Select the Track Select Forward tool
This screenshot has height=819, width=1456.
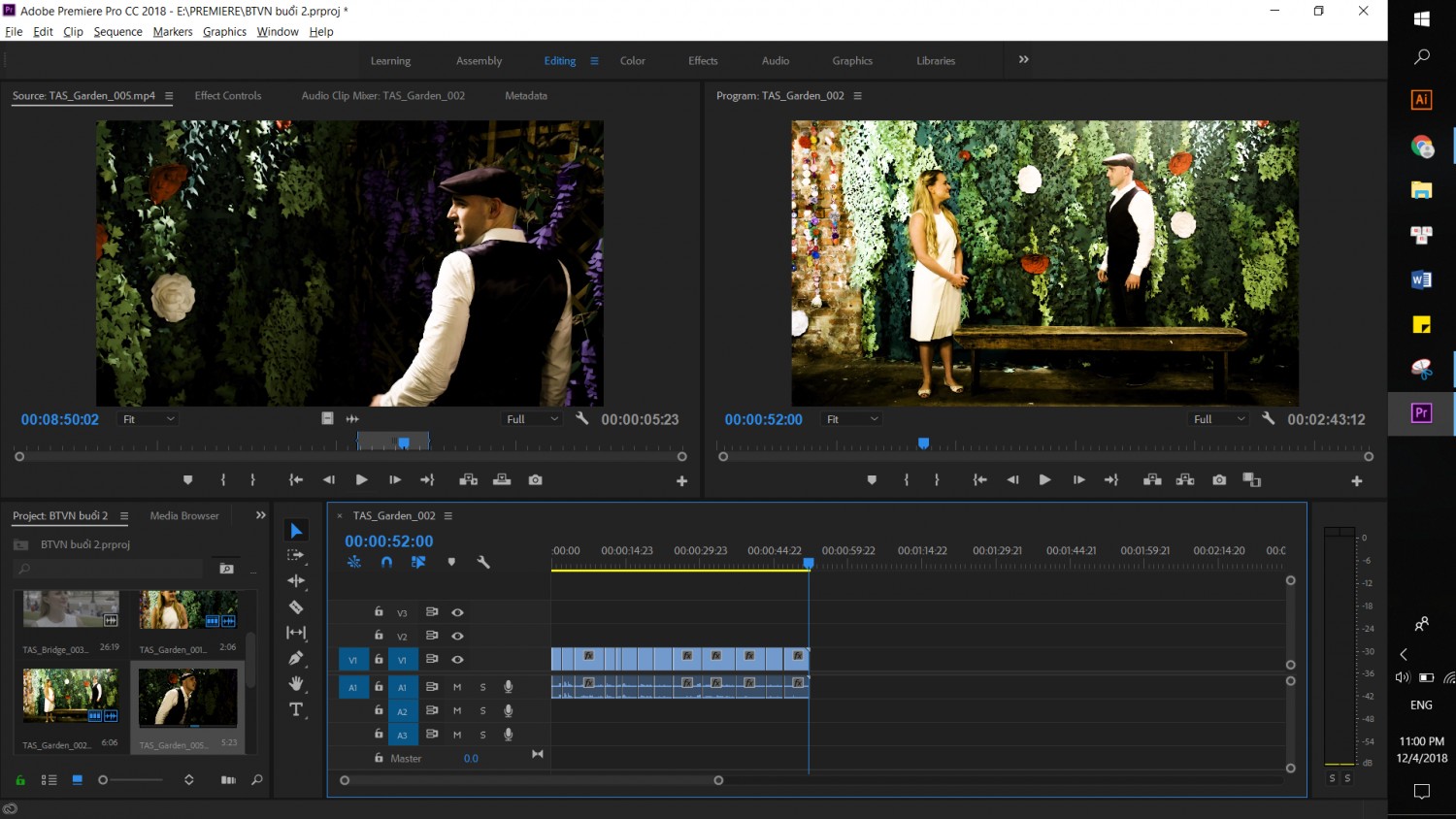click(x=296, y=555)
